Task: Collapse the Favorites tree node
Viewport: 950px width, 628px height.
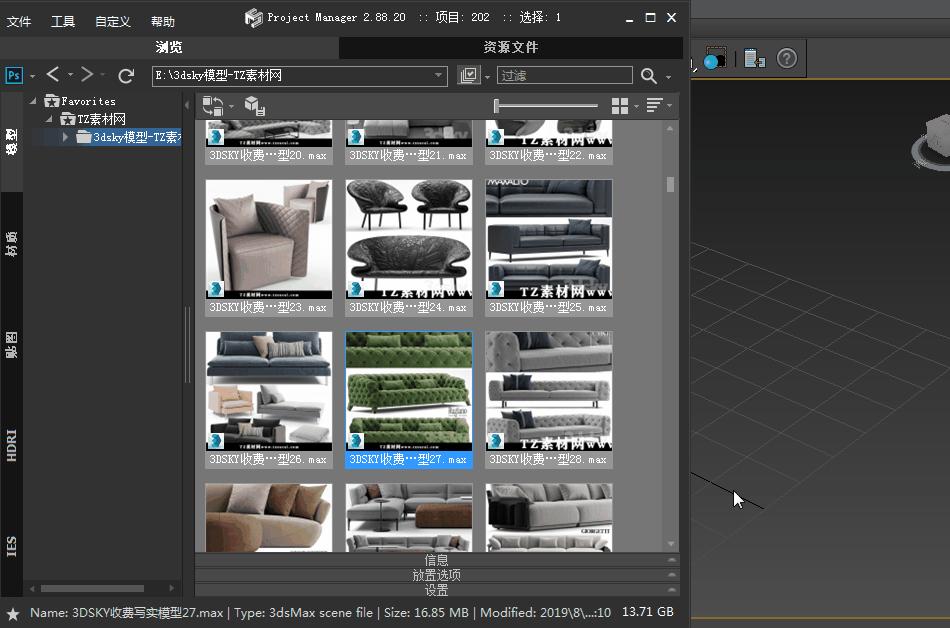Action: tap(33, 100)
